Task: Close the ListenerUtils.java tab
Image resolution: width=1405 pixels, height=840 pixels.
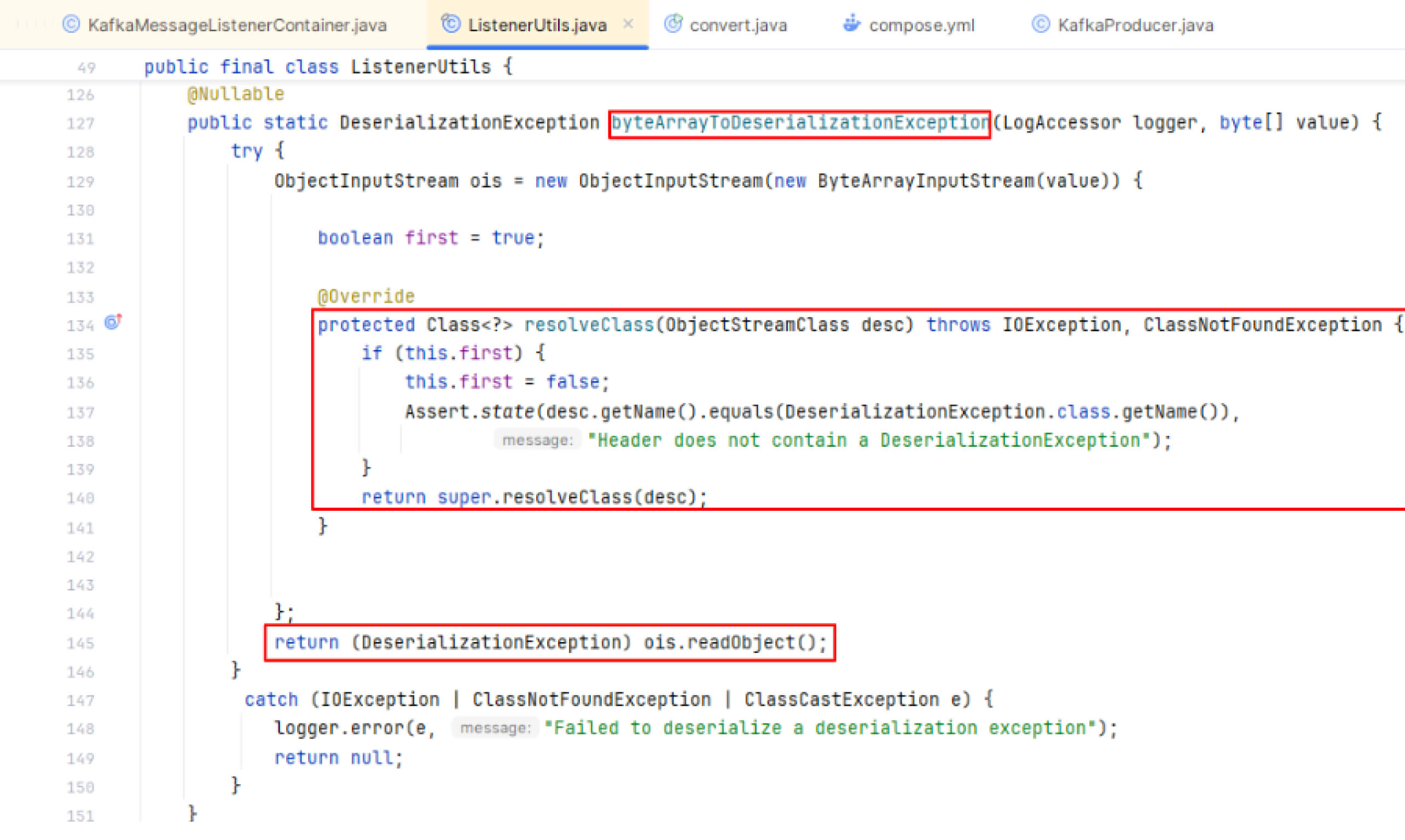Action: pos(628,25)
